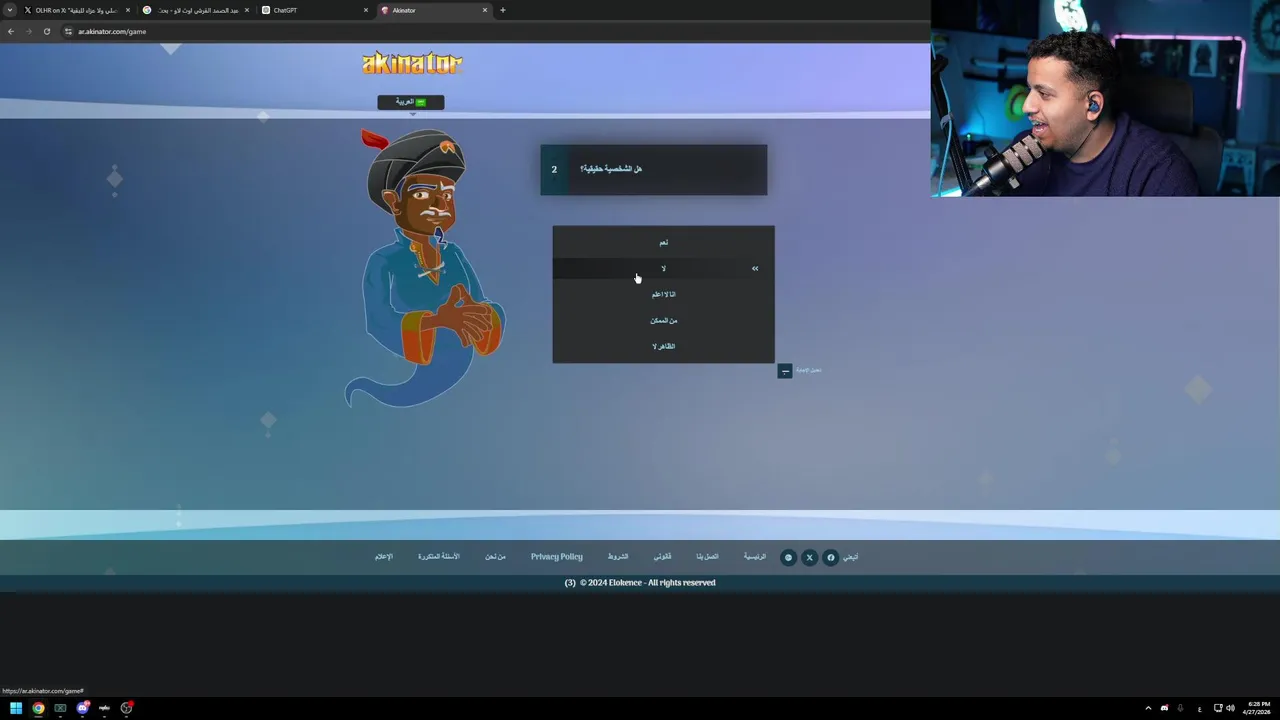Switch to the Google search tab
1280x720 pixels.
(195, 10)
